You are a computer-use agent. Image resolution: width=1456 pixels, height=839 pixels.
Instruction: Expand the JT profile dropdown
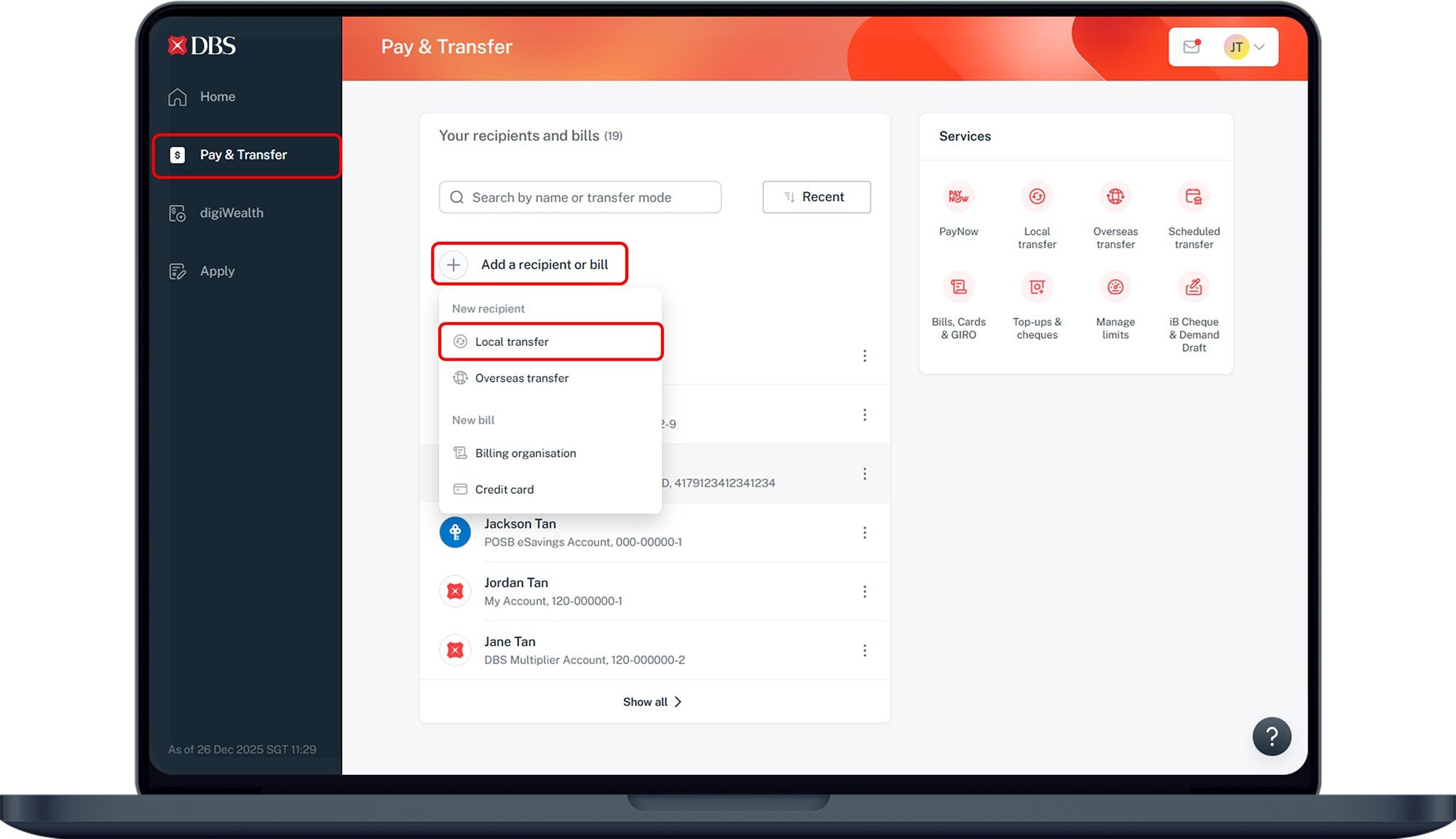[x=1246, y=47]
